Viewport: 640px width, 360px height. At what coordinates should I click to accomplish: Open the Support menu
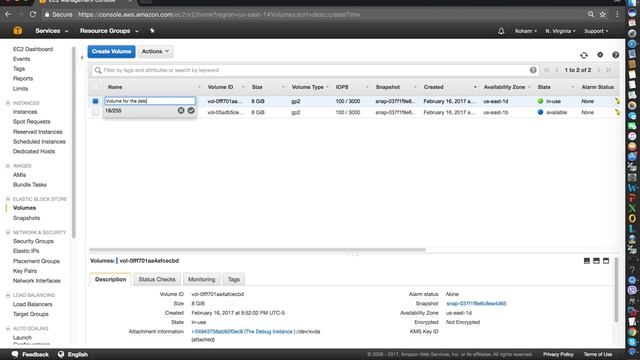point(596,31)
